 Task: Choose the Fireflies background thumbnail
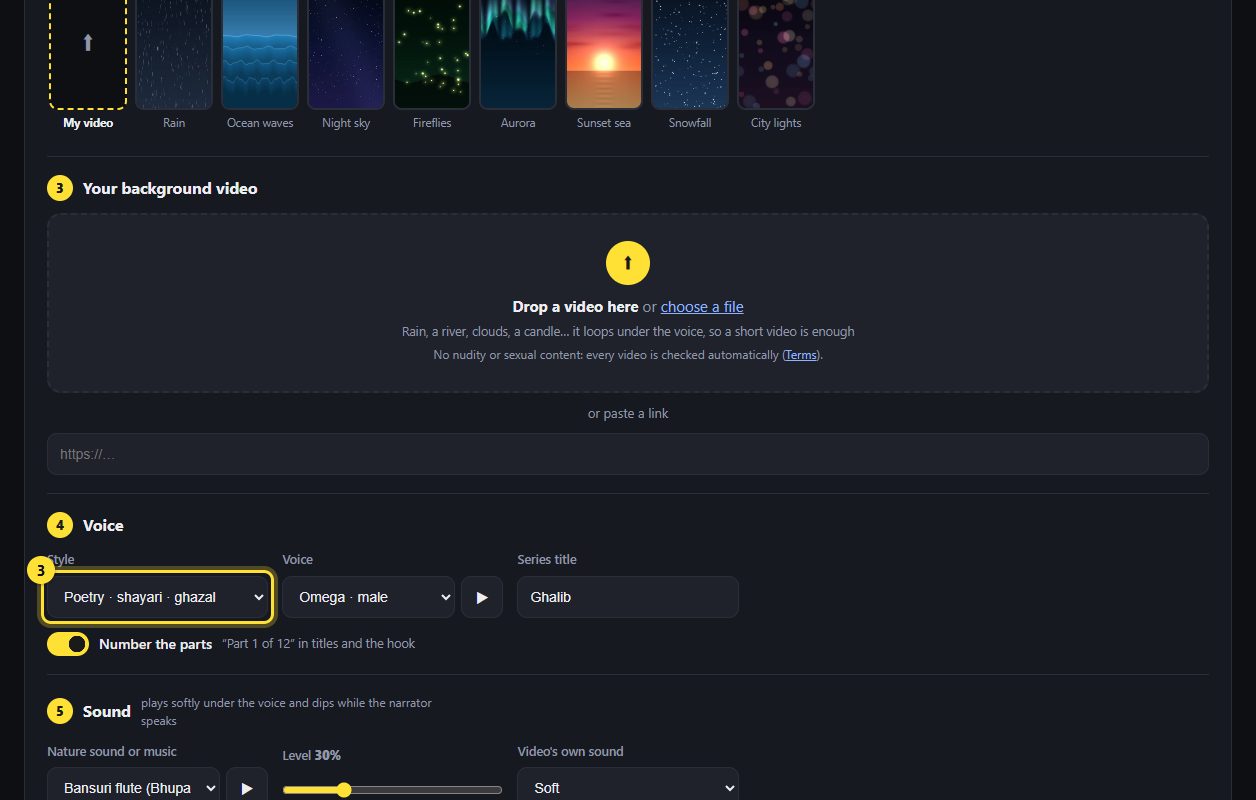432,54
